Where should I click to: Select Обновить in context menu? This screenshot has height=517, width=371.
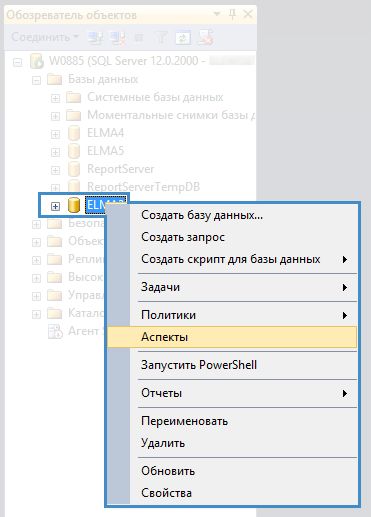[x=232, y=471]
